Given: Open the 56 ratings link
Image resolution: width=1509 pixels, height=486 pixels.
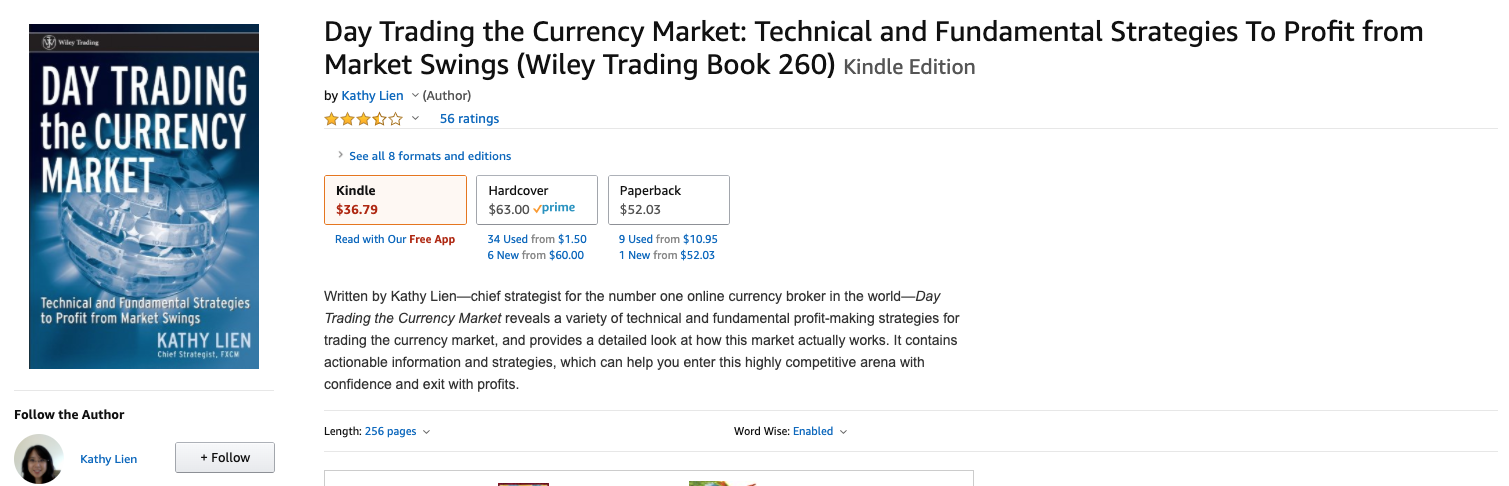Looking at the screenshot, I should pos(469,119).
